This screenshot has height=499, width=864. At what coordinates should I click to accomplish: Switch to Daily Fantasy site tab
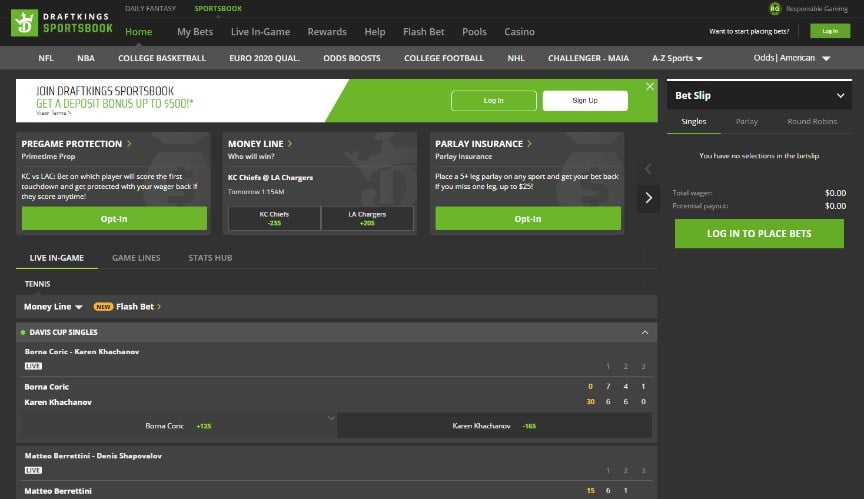pos(150,8)
